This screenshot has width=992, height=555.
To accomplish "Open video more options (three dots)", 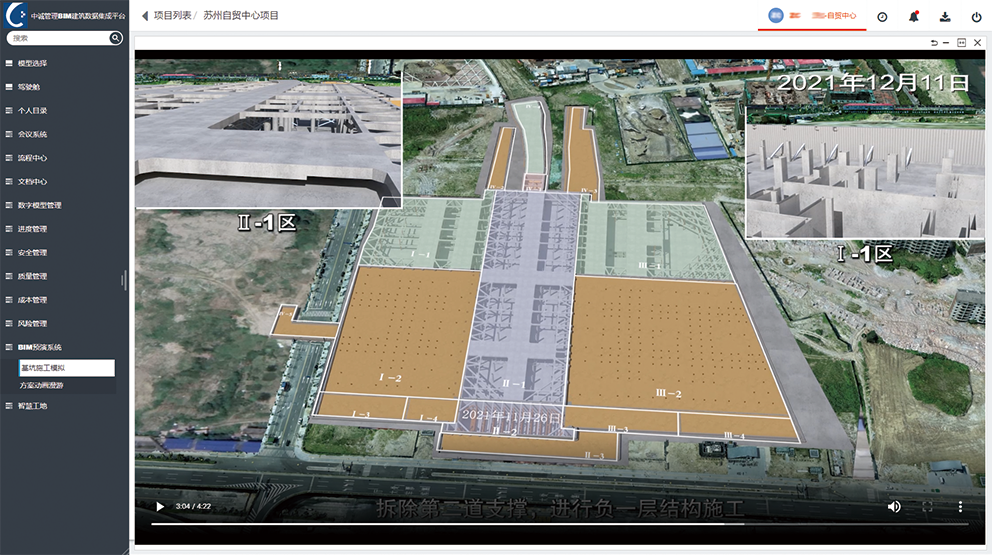I will [x=960, y=507].
